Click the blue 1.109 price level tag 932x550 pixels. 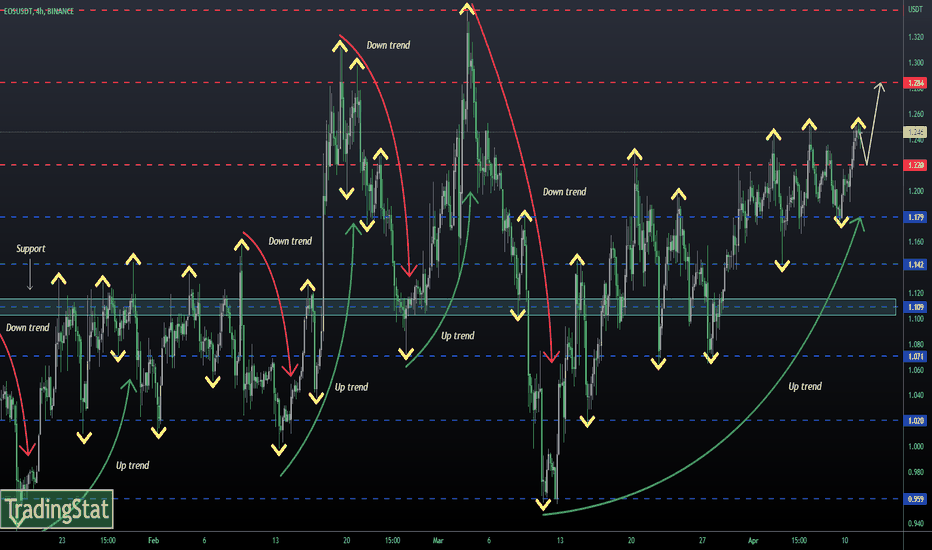click(x=915, y=307)
